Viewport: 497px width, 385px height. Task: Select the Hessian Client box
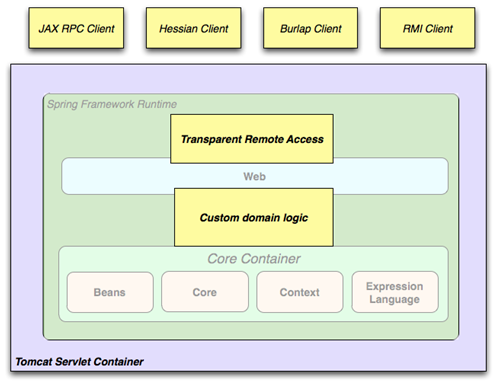194,28
